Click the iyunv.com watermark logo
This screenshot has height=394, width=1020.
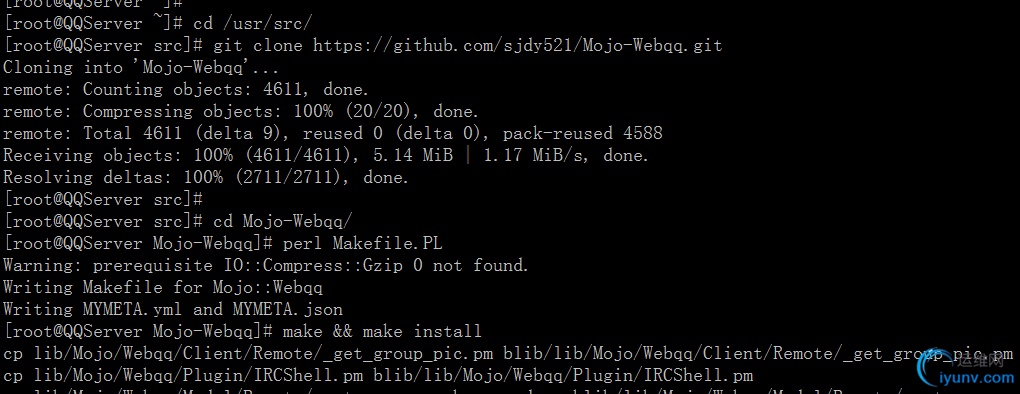pos(966,369)
